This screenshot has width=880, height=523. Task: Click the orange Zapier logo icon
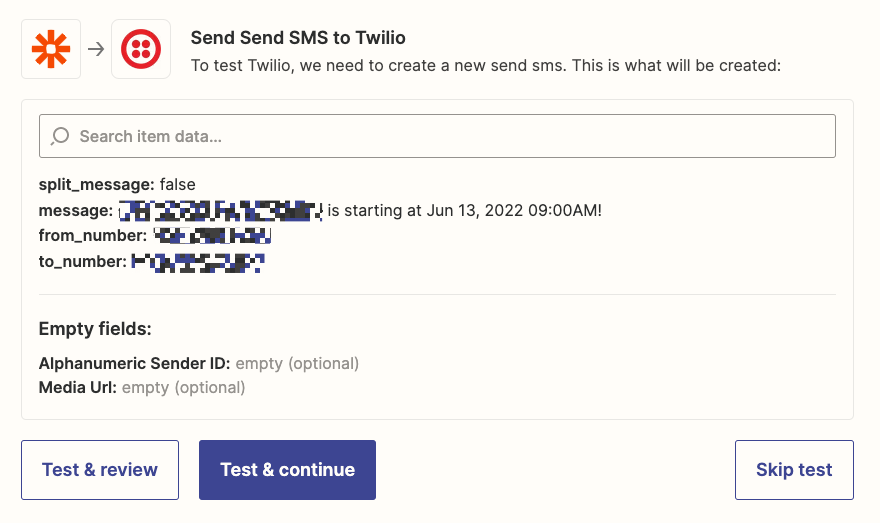[x=51, y=49]
